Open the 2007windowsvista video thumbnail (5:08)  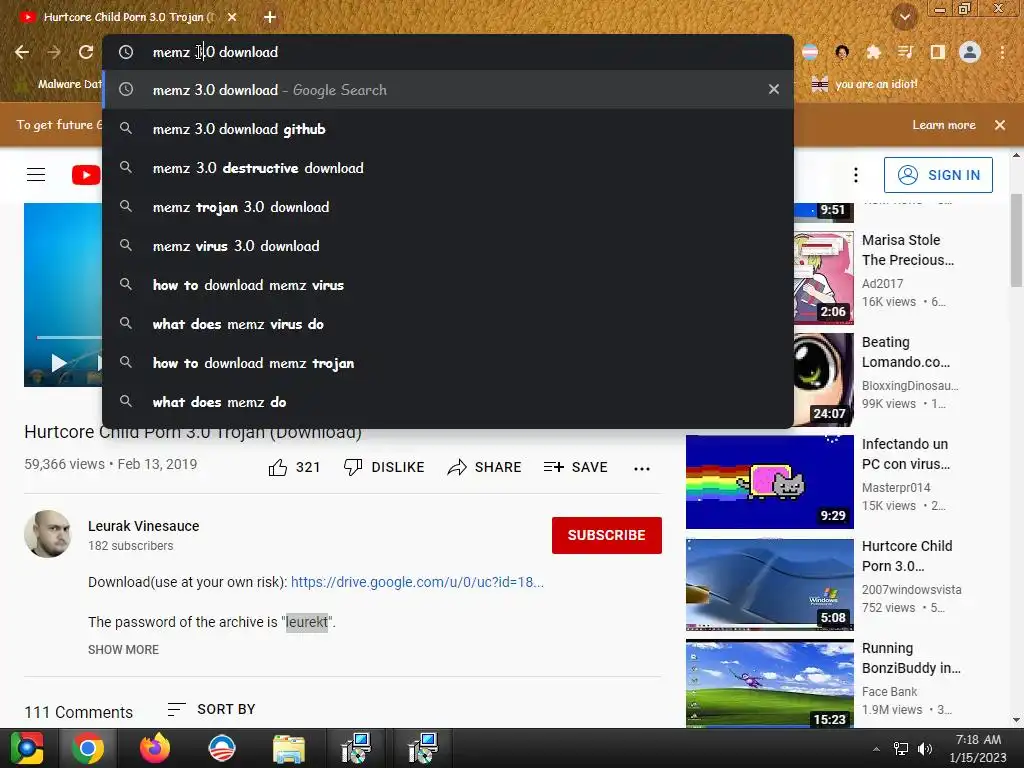[770, 584]
